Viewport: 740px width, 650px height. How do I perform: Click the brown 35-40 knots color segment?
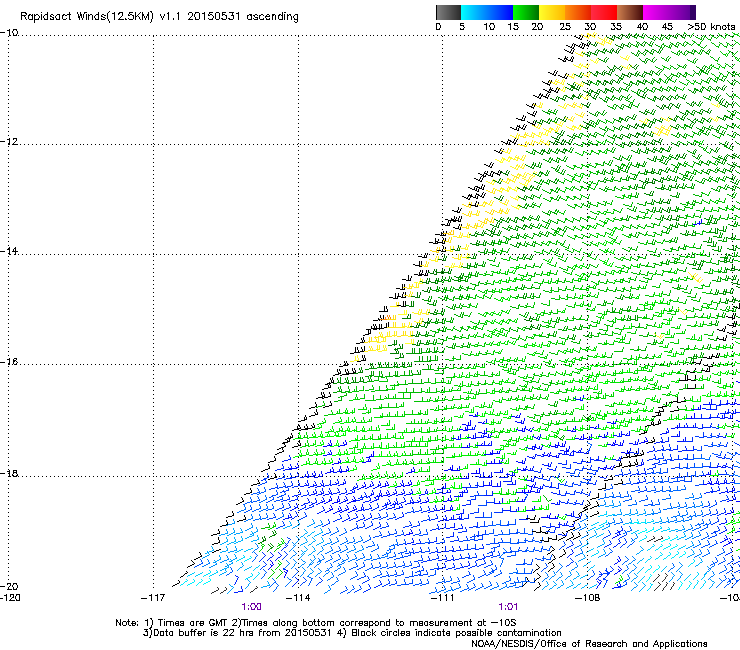[x=630, y=12]
